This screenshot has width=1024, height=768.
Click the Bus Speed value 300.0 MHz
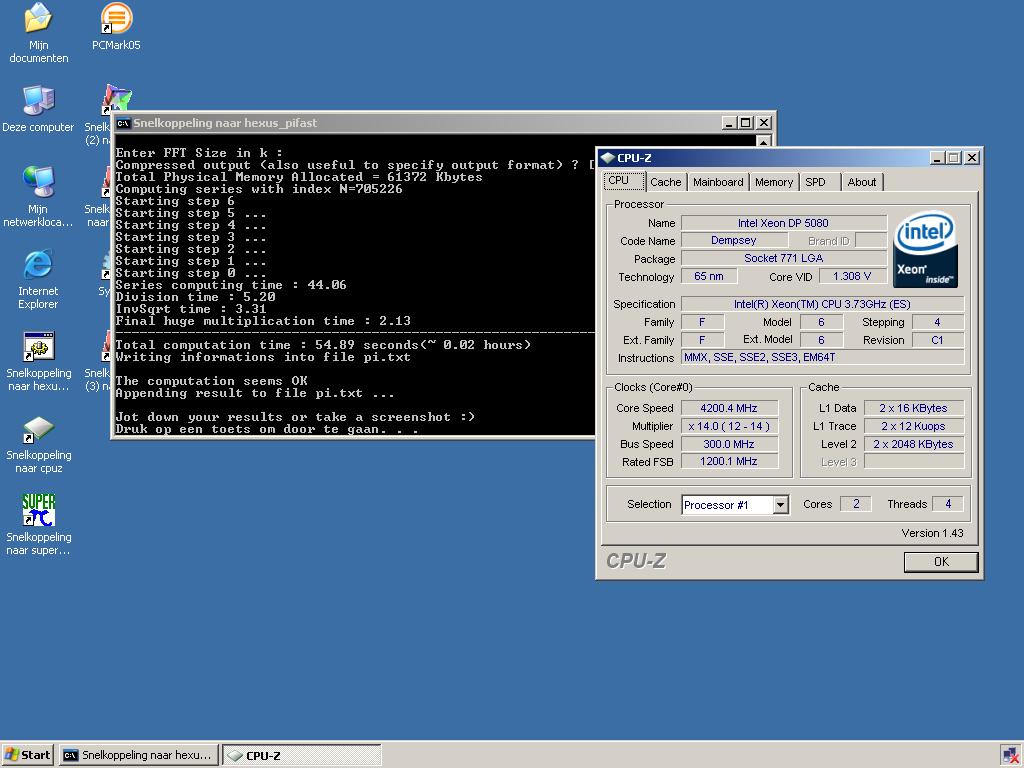coord(729,444)
